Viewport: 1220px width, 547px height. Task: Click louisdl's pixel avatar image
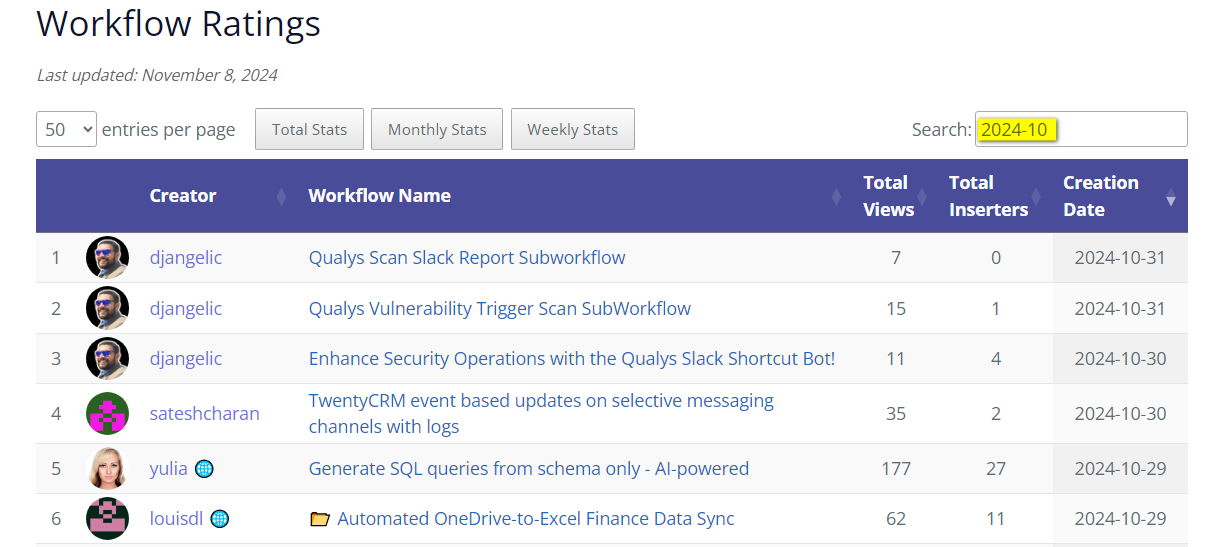(107, 519)
